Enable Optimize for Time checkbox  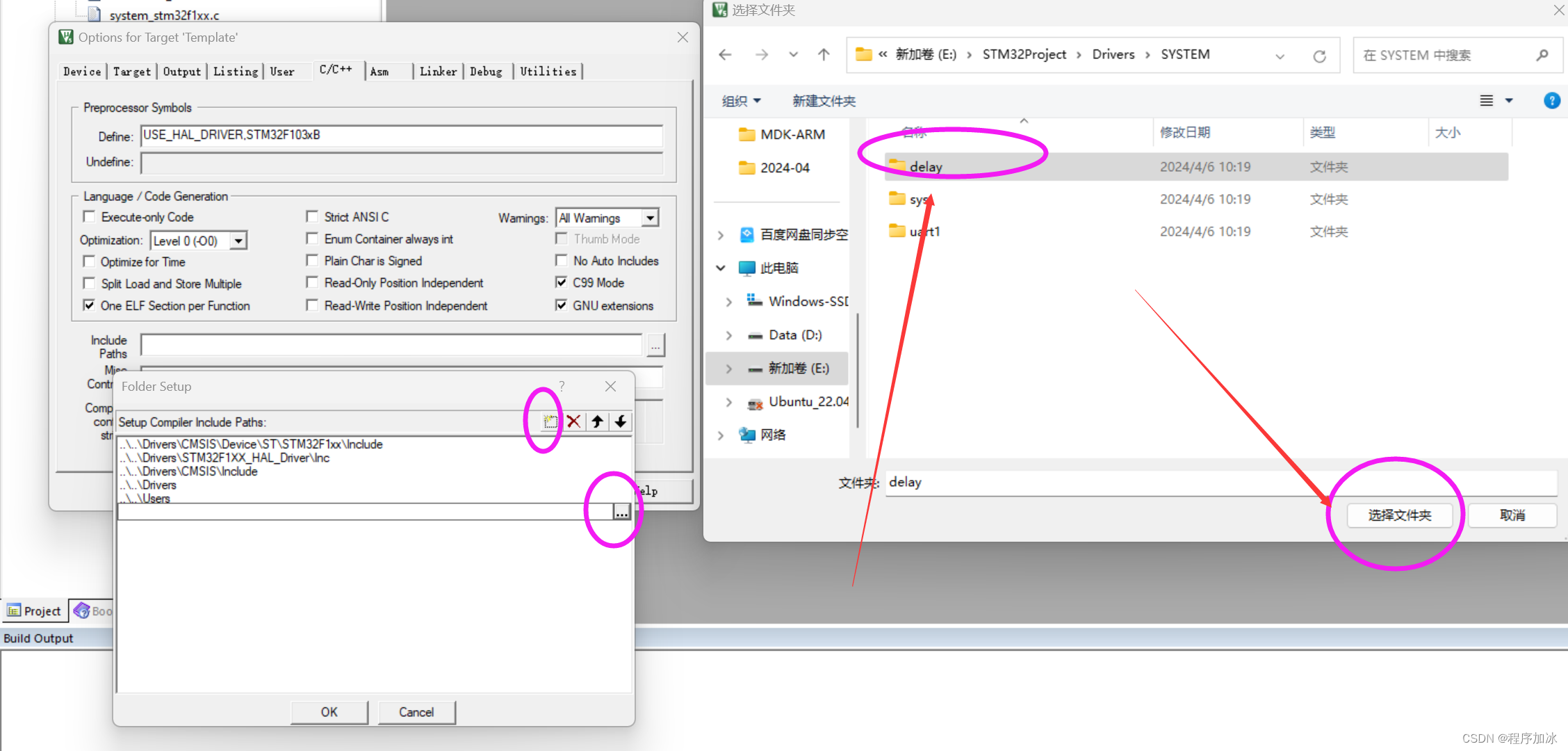pos(89,261)
